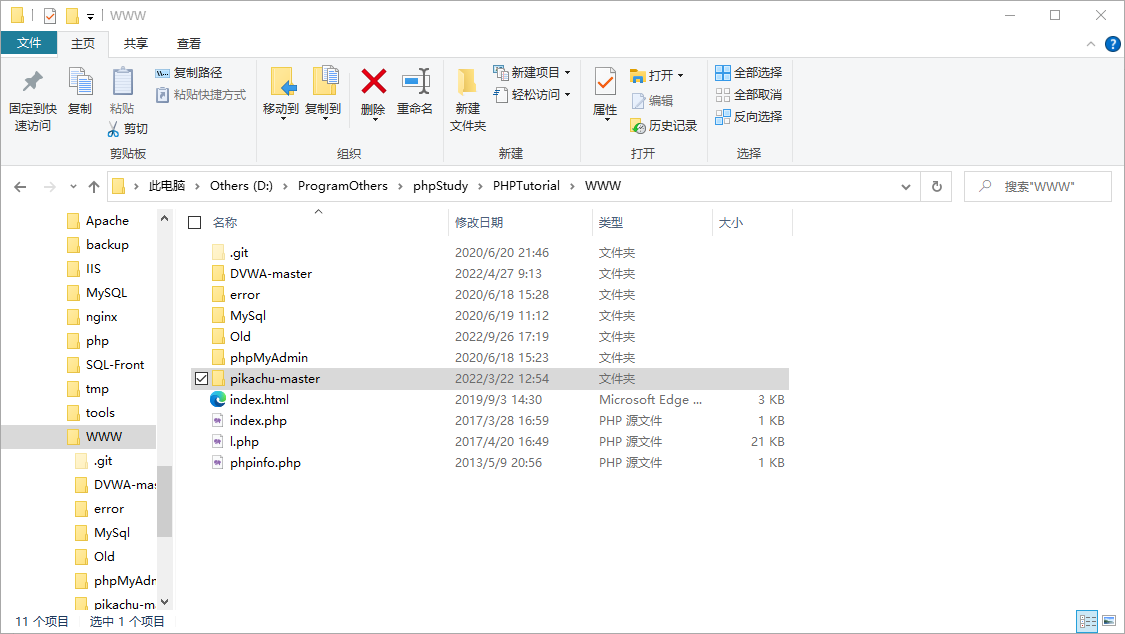Screen dimensions: 1125x634
Task: Open the address bar history dropdown
Action: pyautogui.click(x=906, y=187)
